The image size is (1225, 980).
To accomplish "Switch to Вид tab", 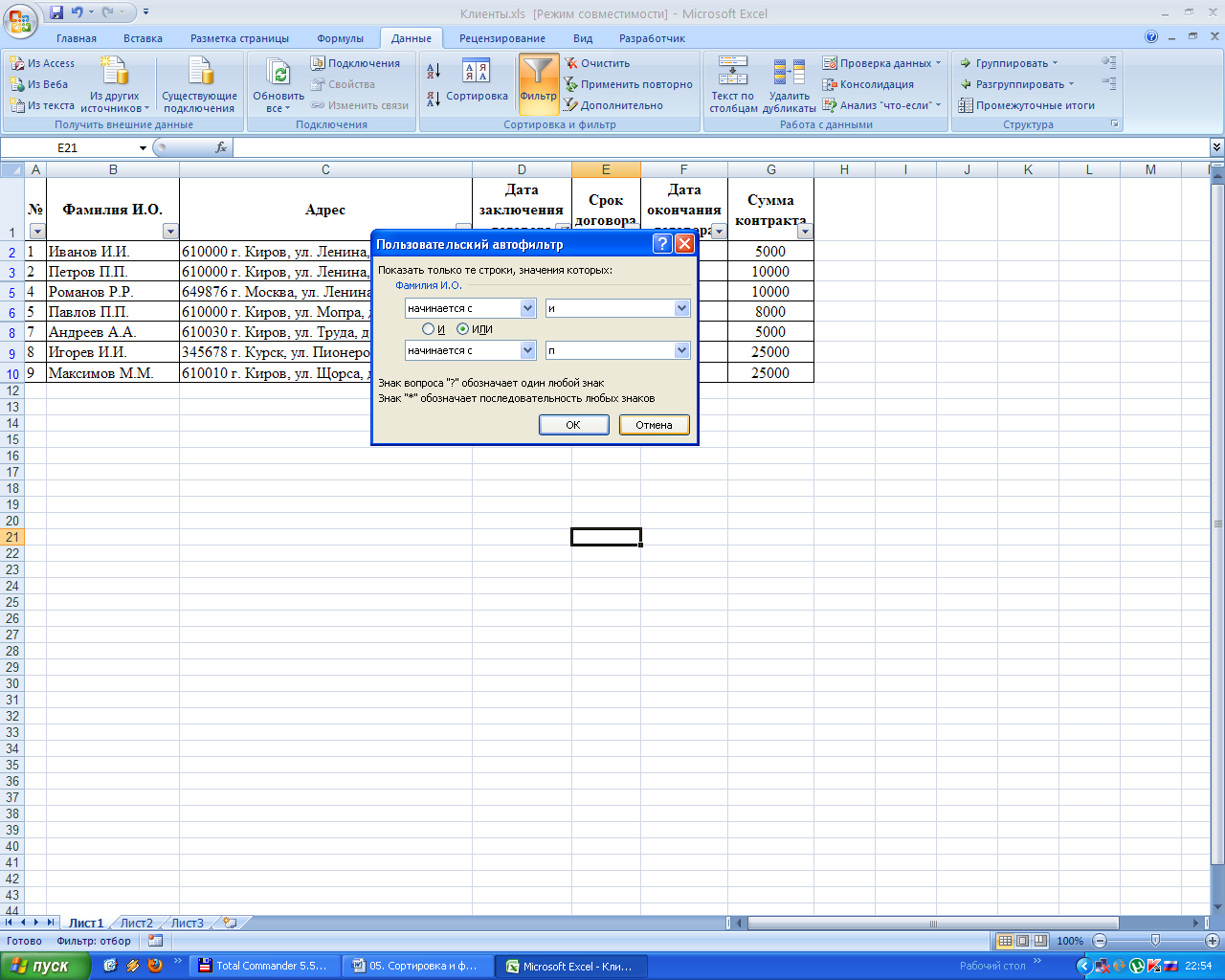I will click(x=583, y=38).
